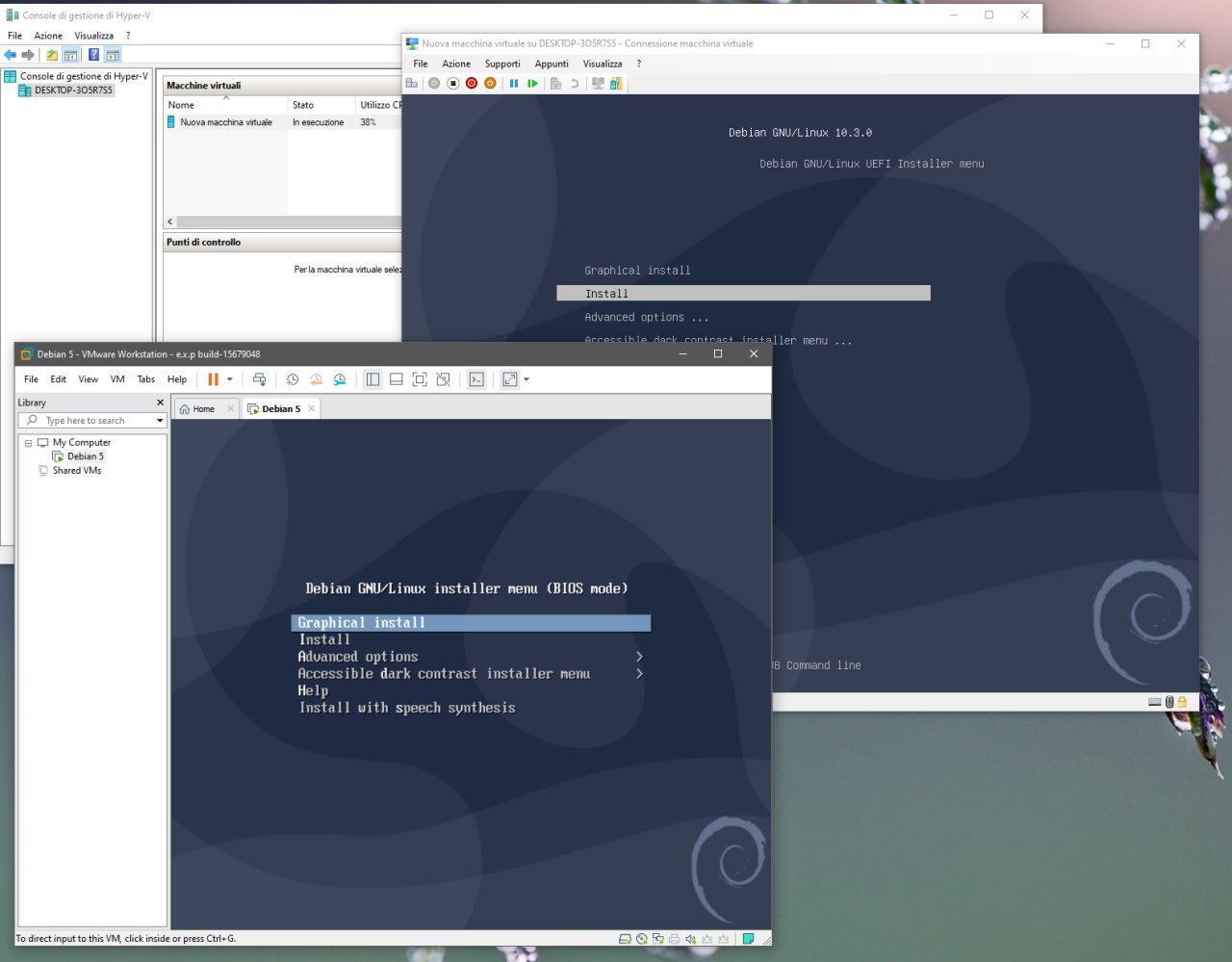The height and width of the screenshot is (962, 1232).
Task: Close the Home tab in VMware
Action: click(230, 408)
